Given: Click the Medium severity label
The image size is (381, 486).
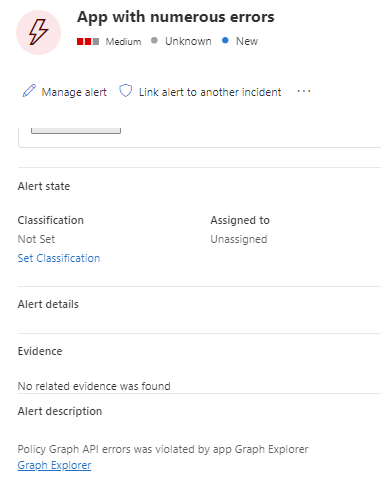Looking at the screenshot, I should [x=123, y=42].
